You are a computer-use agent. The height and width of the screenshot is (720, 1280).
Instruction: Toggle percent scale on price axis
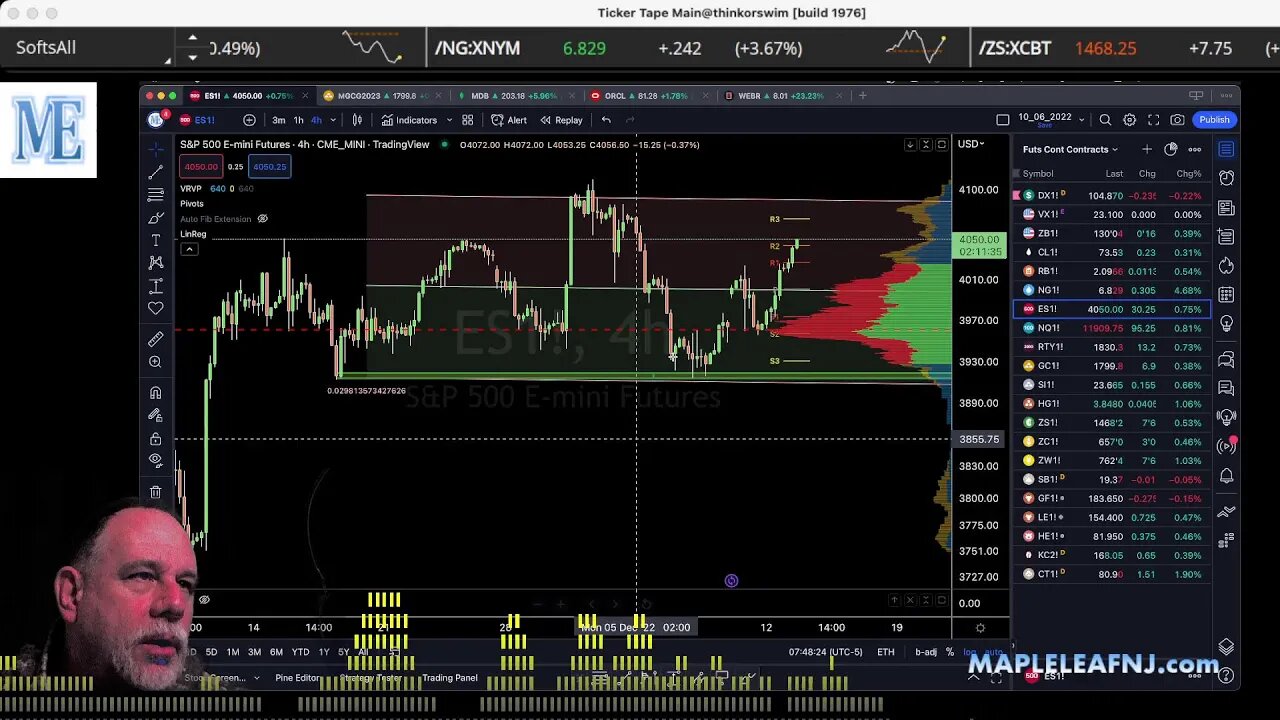point(949,652)
